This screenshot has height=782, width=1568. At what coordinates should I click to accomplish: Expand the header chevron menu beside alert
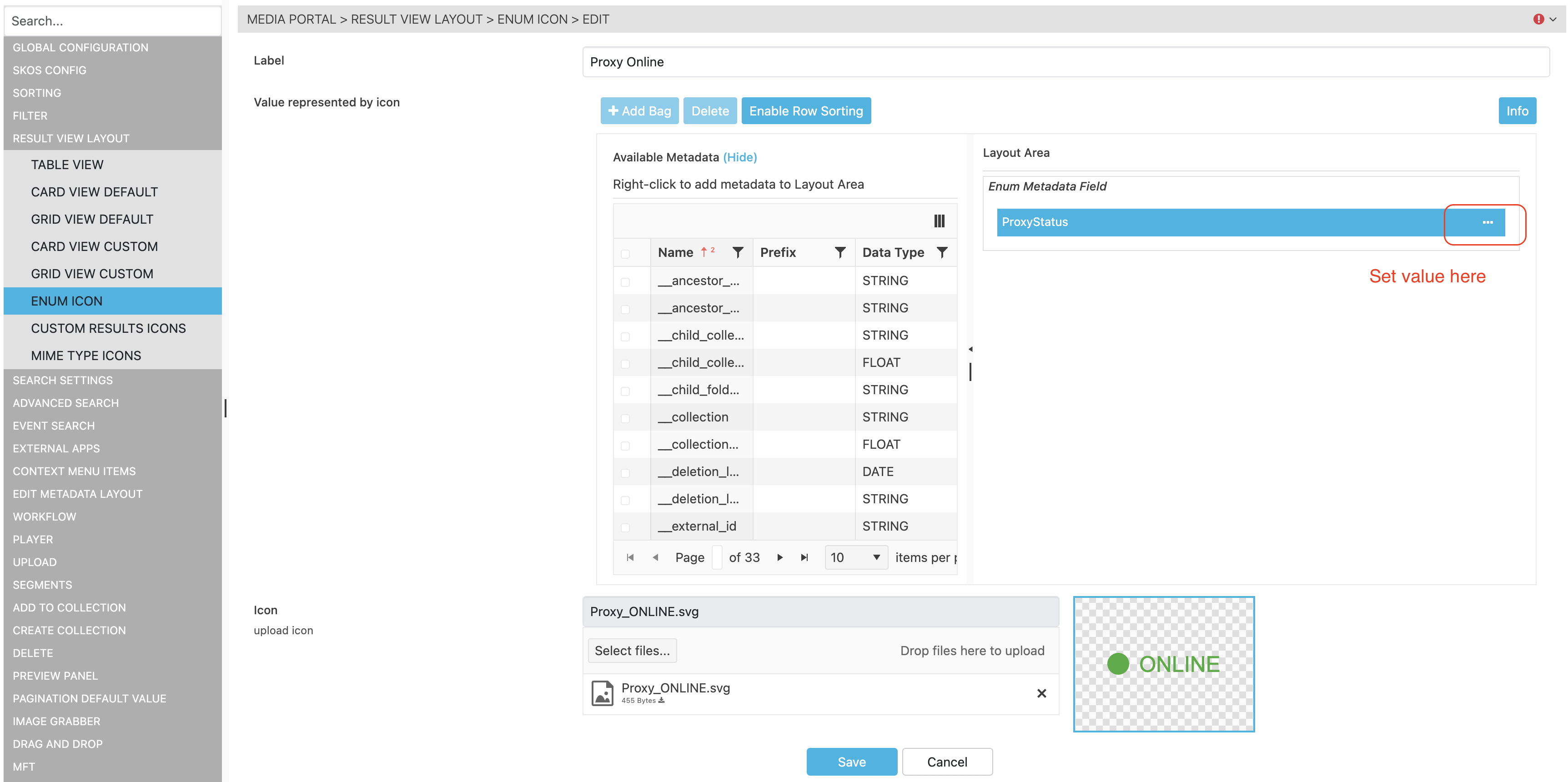pos(1553,20)
